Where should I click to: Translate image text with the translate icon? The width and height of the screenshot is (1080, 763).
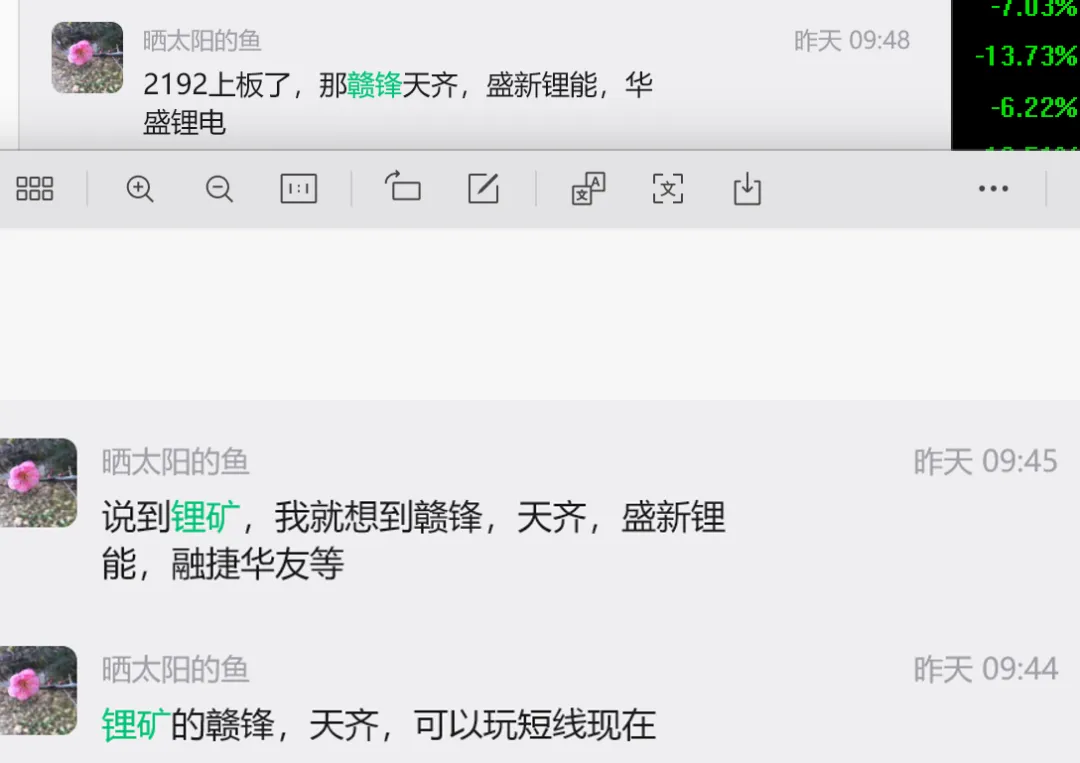(588, 189)
